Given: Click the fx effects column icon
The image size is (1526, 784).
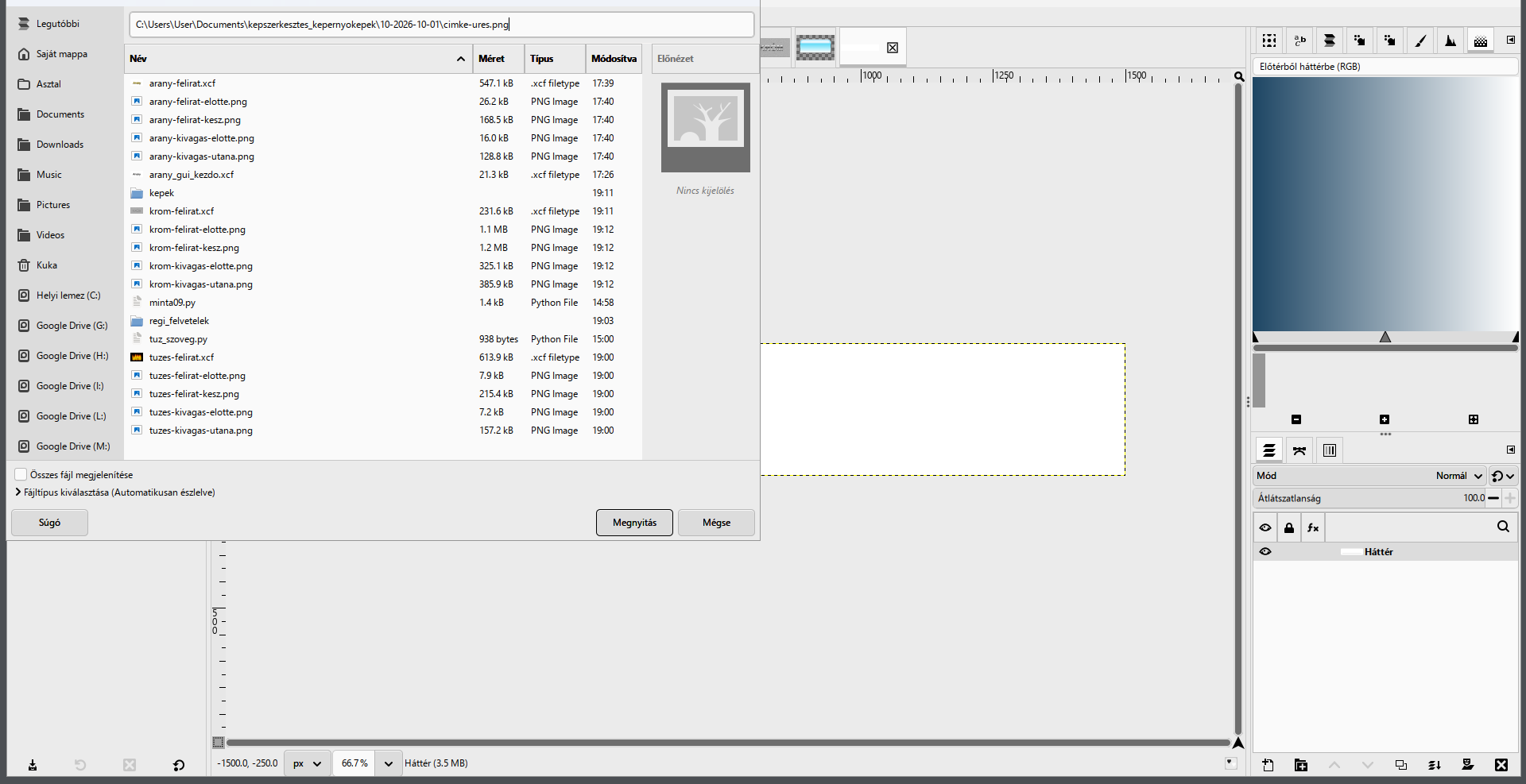Looking at the screenshot, I should tap(1313, 527).
